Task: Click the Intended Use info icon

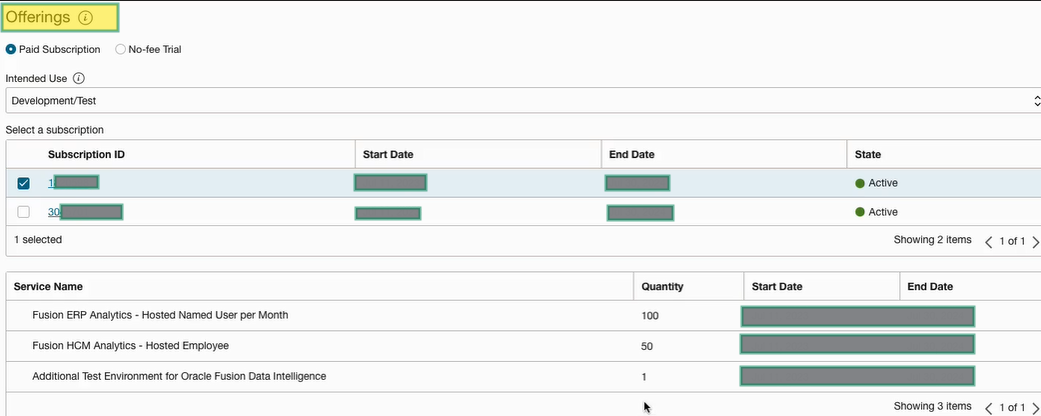Action: pos(79,78)
